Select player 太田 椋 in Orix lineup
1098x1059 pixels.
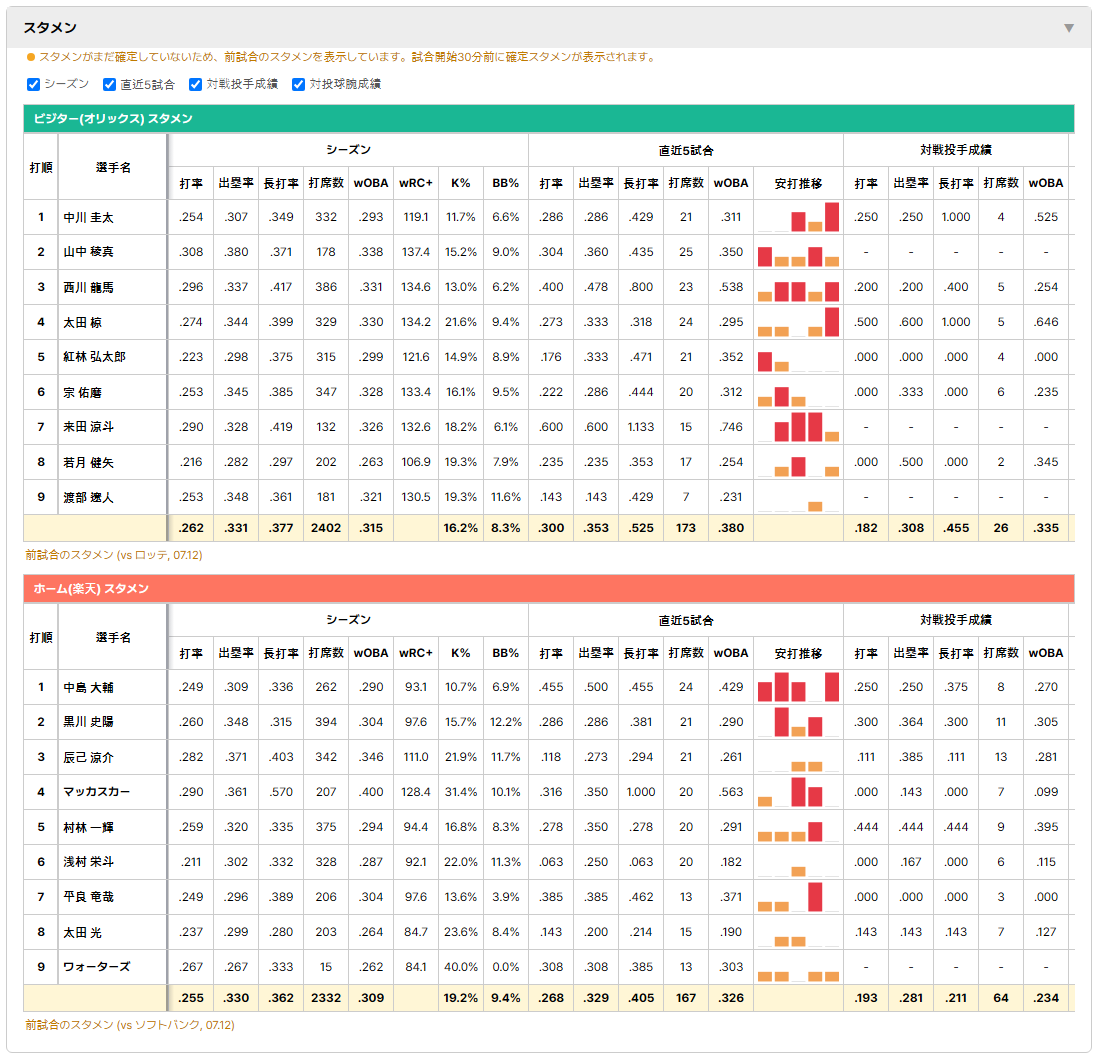tap(83, 322)
